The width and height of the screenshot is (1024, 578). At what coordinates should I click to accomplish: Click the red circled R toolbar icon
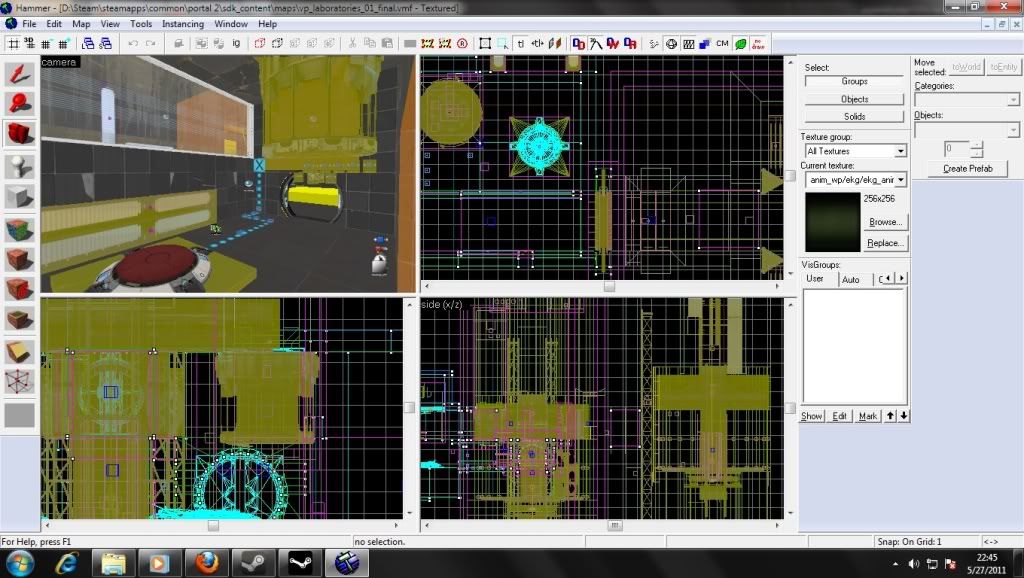pyautogui.click(x=462, y=44)
